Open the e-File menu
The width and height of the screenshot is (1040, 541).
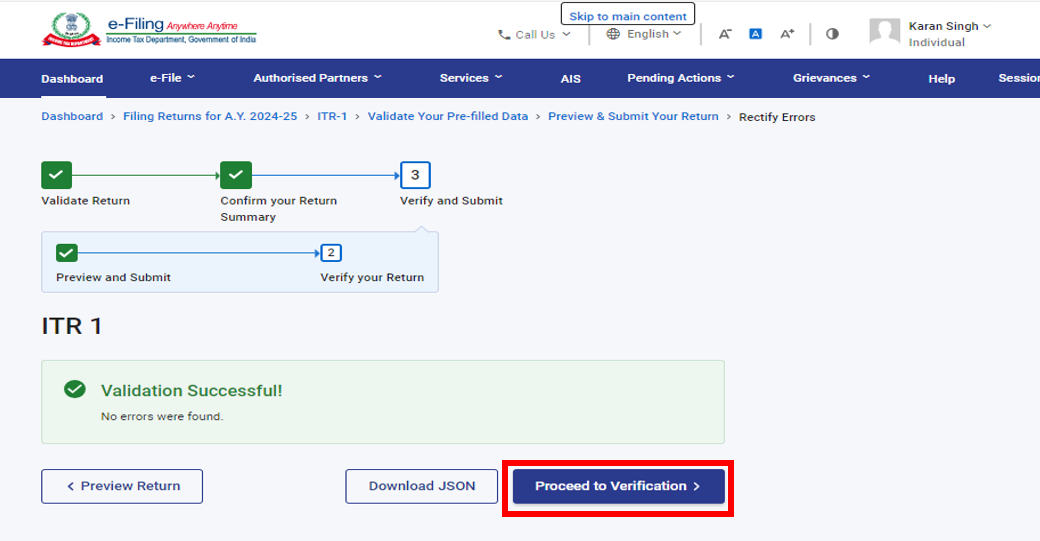pyautogui.click(x=172, y=78)
